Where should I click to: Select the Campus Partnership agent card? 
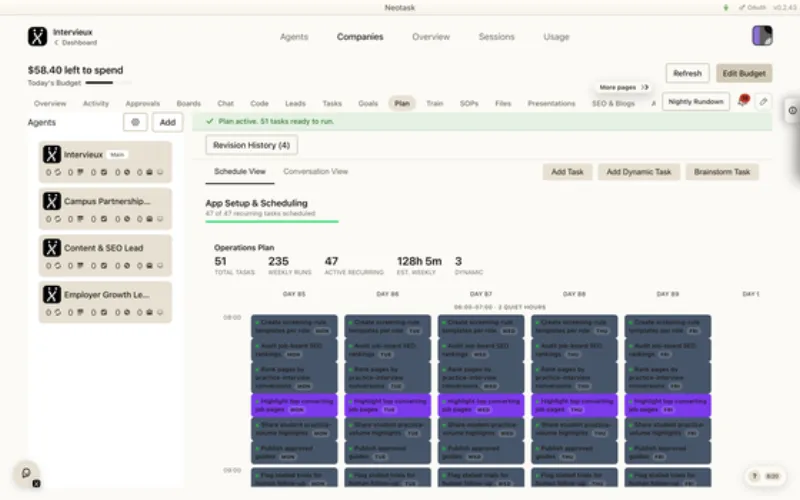pyautogui.click(x=105, y=209)
